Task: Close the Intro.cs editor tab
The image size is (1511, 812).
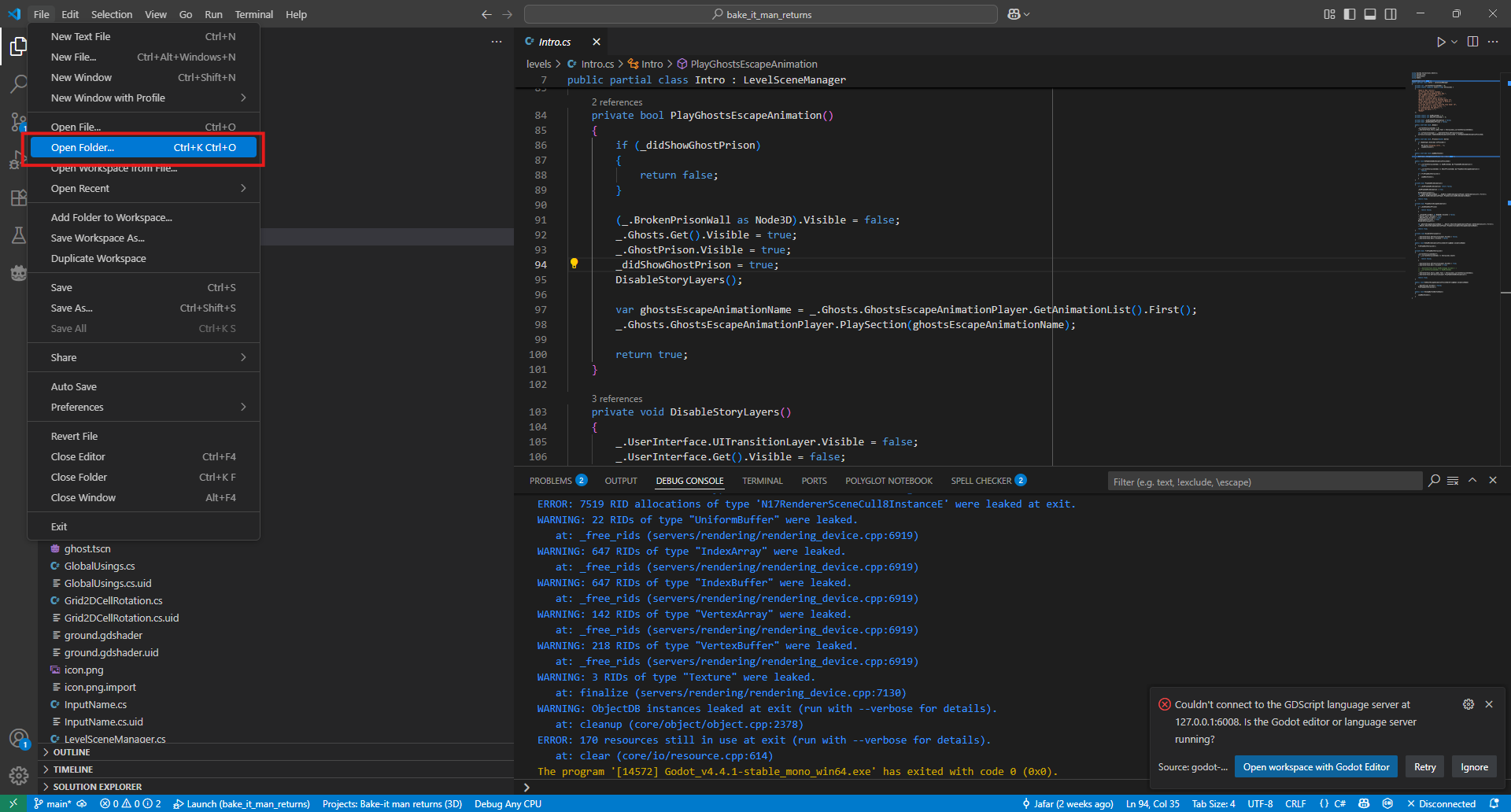Action: (x=597, y=42)
